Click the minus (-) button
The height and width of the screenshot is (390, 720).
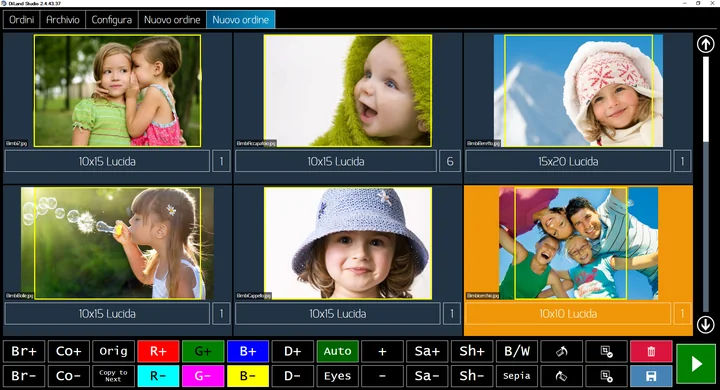[x=382, y=376]
